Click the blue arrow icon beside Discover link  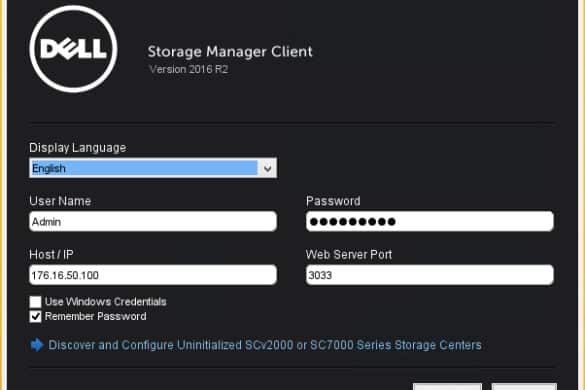click(37, 345)
